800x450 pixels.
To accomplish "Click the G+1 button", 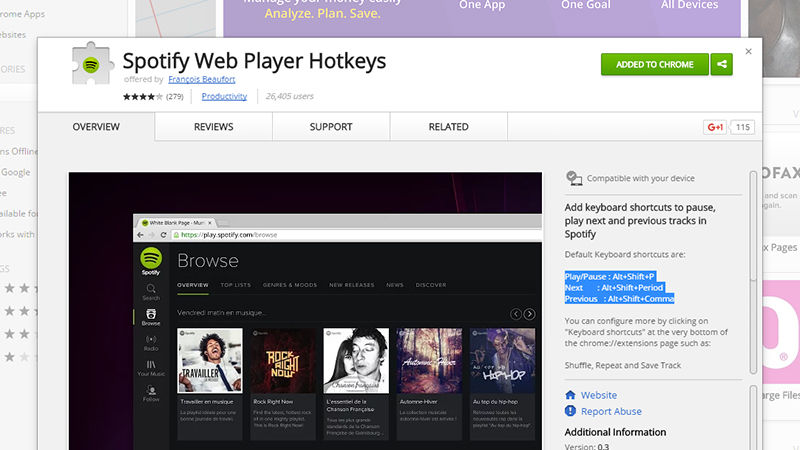I will 715,127.
